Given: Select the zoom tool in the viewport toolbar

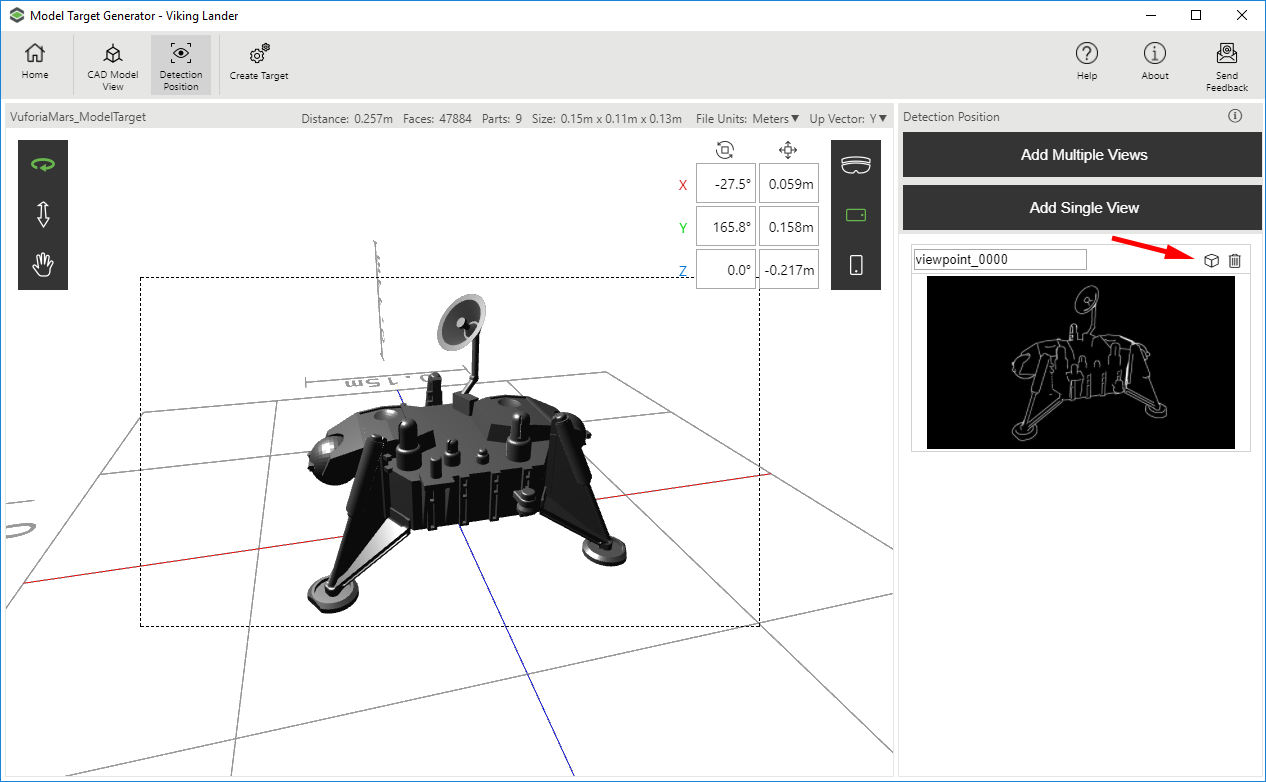Looking at the screenshot, I should 42,214.
